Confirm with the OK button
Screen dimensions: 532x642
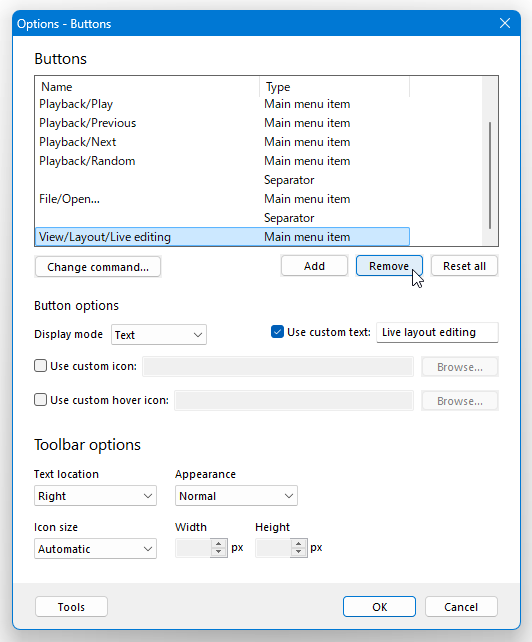(x=380, y=607)
